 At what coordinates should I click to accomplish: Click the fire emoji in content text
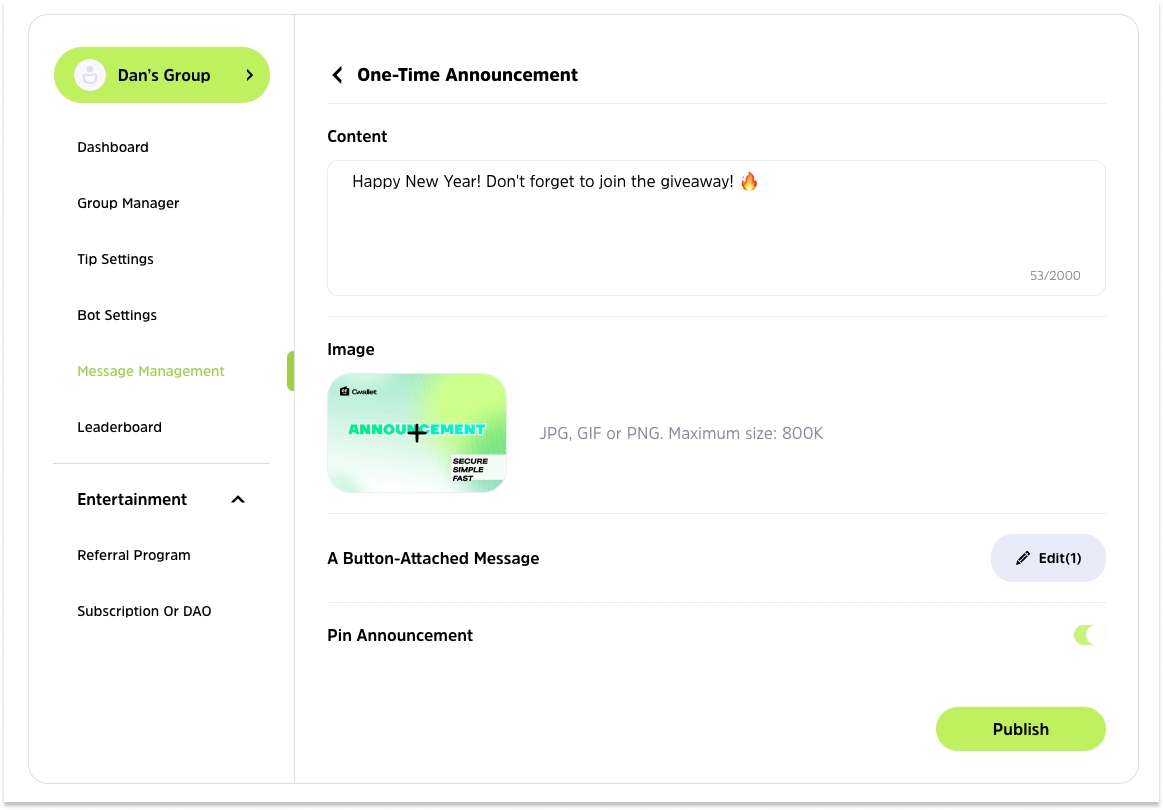point(749,182)
